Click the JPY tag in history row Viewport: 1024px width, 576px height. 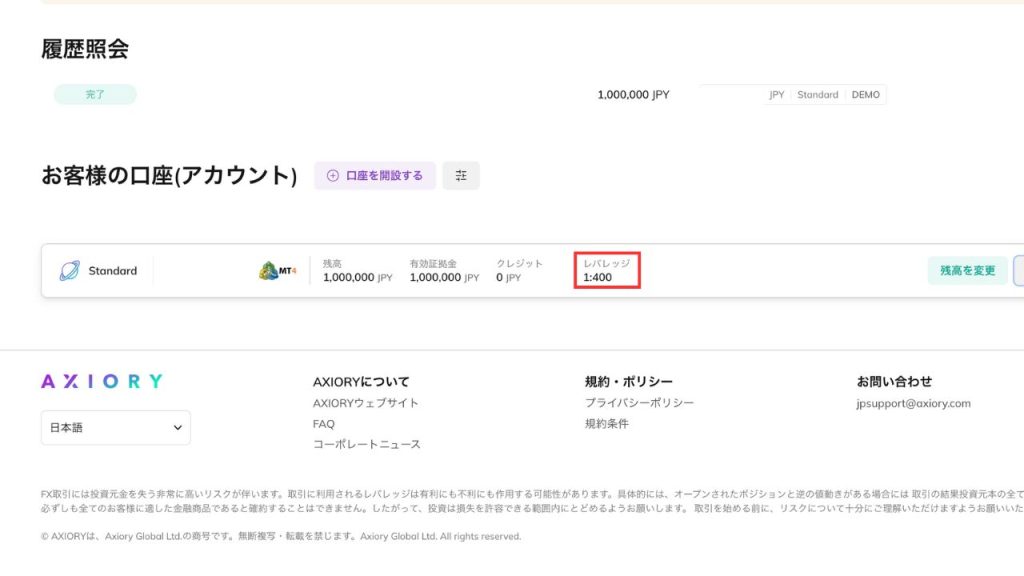pos(776,95)
